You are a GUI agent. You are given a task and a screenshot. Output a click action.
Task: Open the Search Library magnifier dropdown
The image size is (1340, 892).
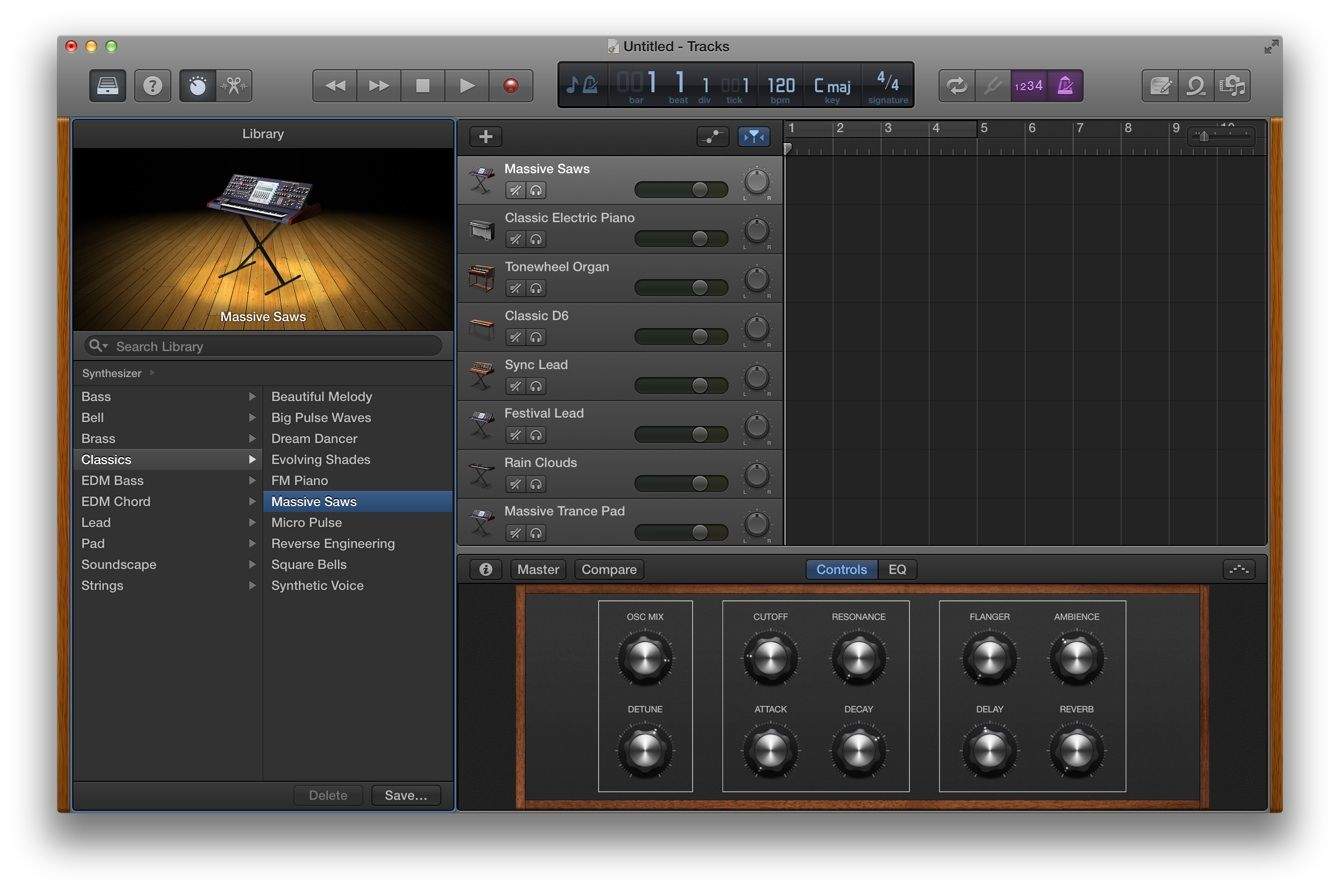pyautogui.click(x=98, y=346)
